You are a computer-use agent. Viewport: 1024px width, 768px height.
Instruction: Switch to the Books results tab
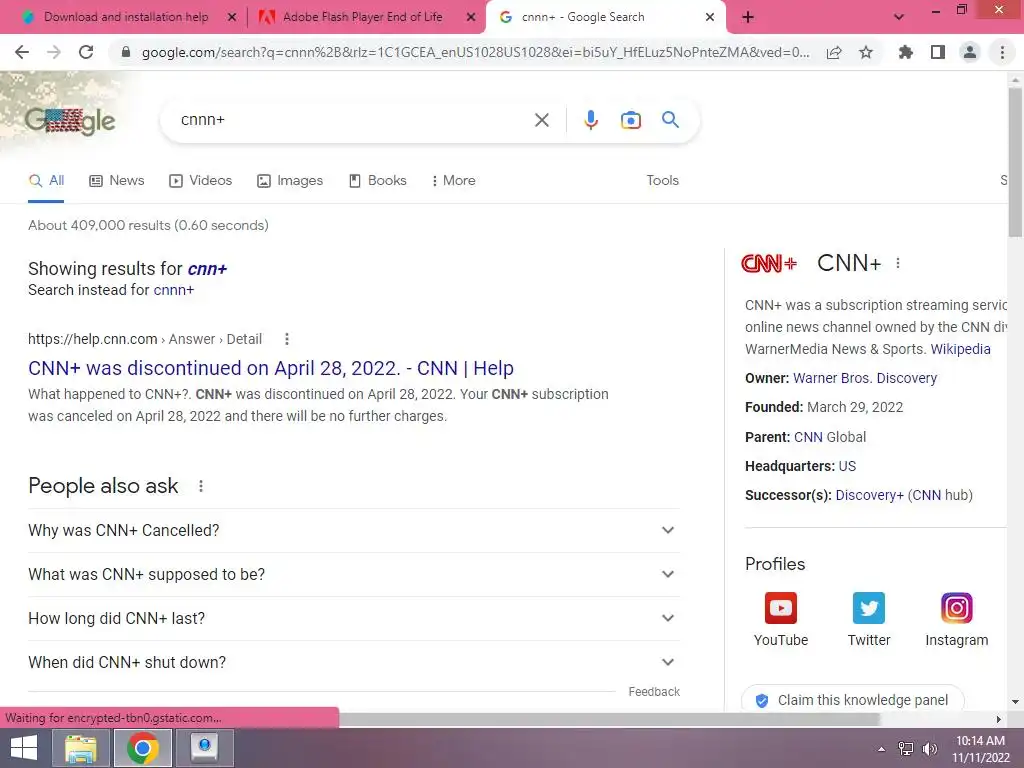(377, 181)
